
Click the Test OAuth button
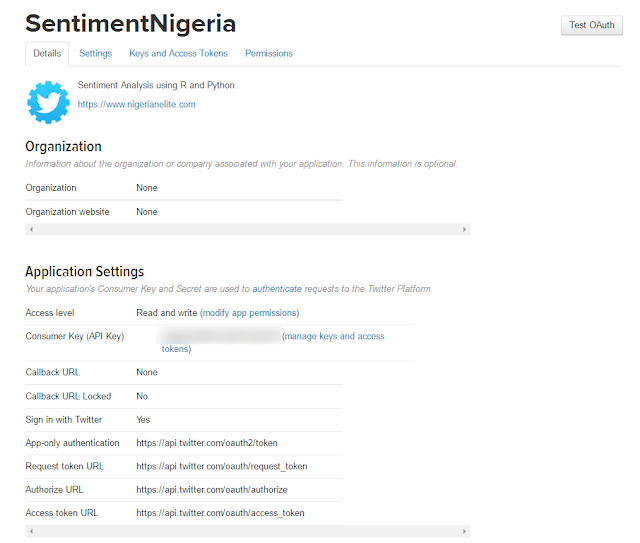(591, 25)
